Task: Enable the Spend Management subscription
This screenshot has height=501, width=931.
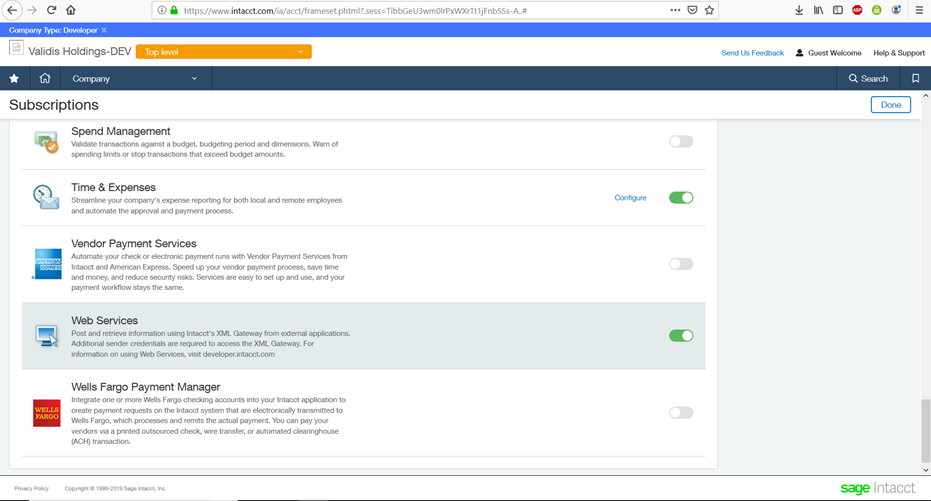Action: 681,141
